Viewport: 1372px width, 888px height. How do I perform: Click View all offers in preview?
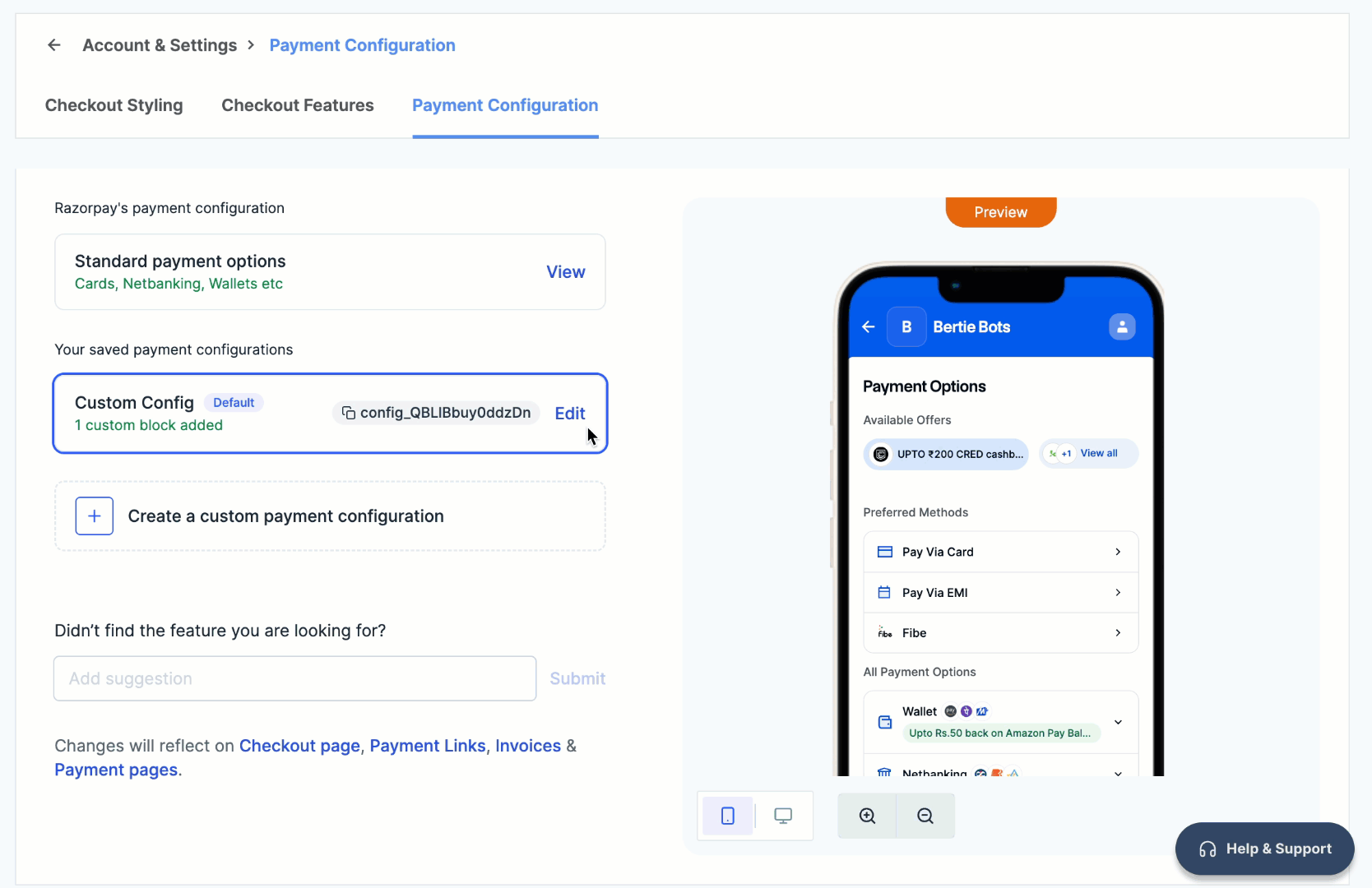click(x=1099, y=453)
